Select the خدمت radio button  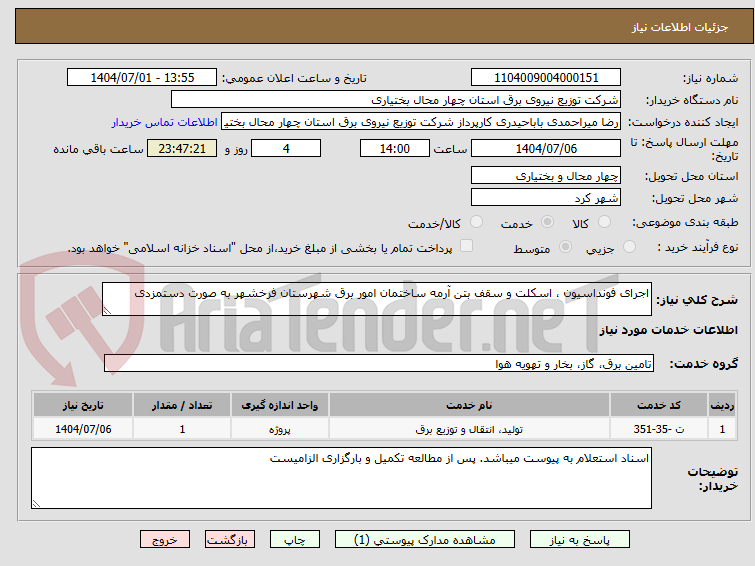(547, 222)
